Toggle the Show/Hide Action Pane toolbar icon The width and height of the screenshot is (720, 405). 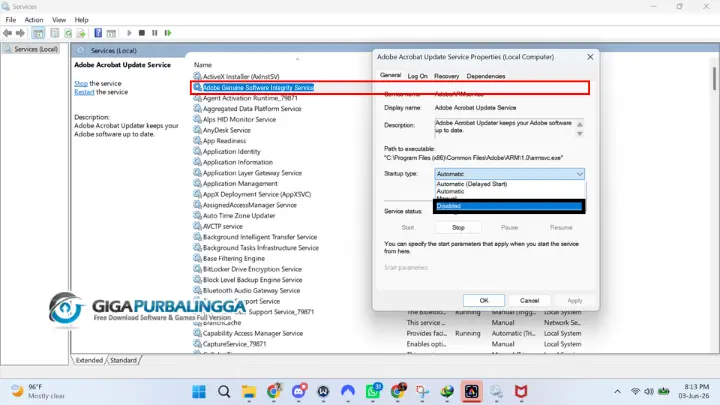(x=111, y=33)
